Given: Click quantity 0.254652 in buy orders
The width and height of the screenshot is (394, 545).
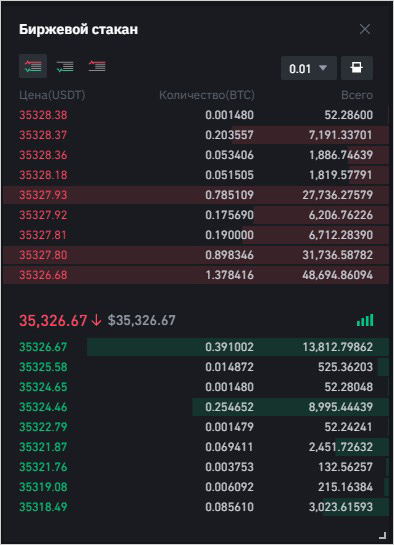Looking at the screenshot, I should click(x=229, y=407).
